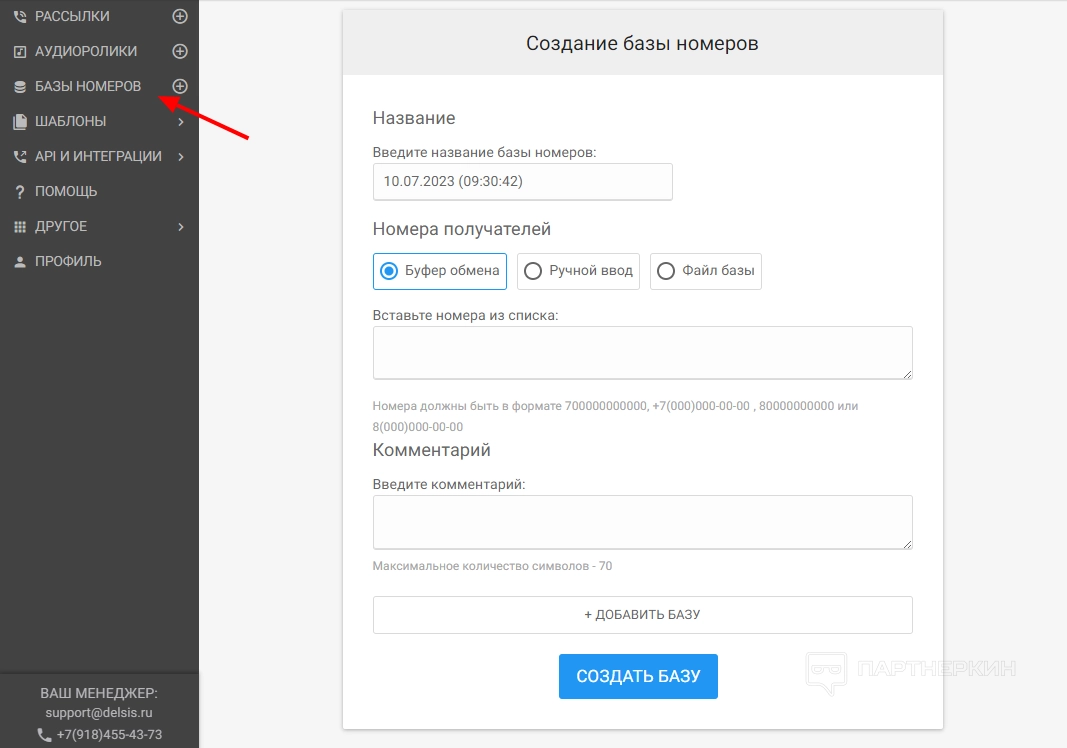Expand the ДРУГОЕ submenu chevron
This screenshot has height=748, width=1067.
(181, 227)
